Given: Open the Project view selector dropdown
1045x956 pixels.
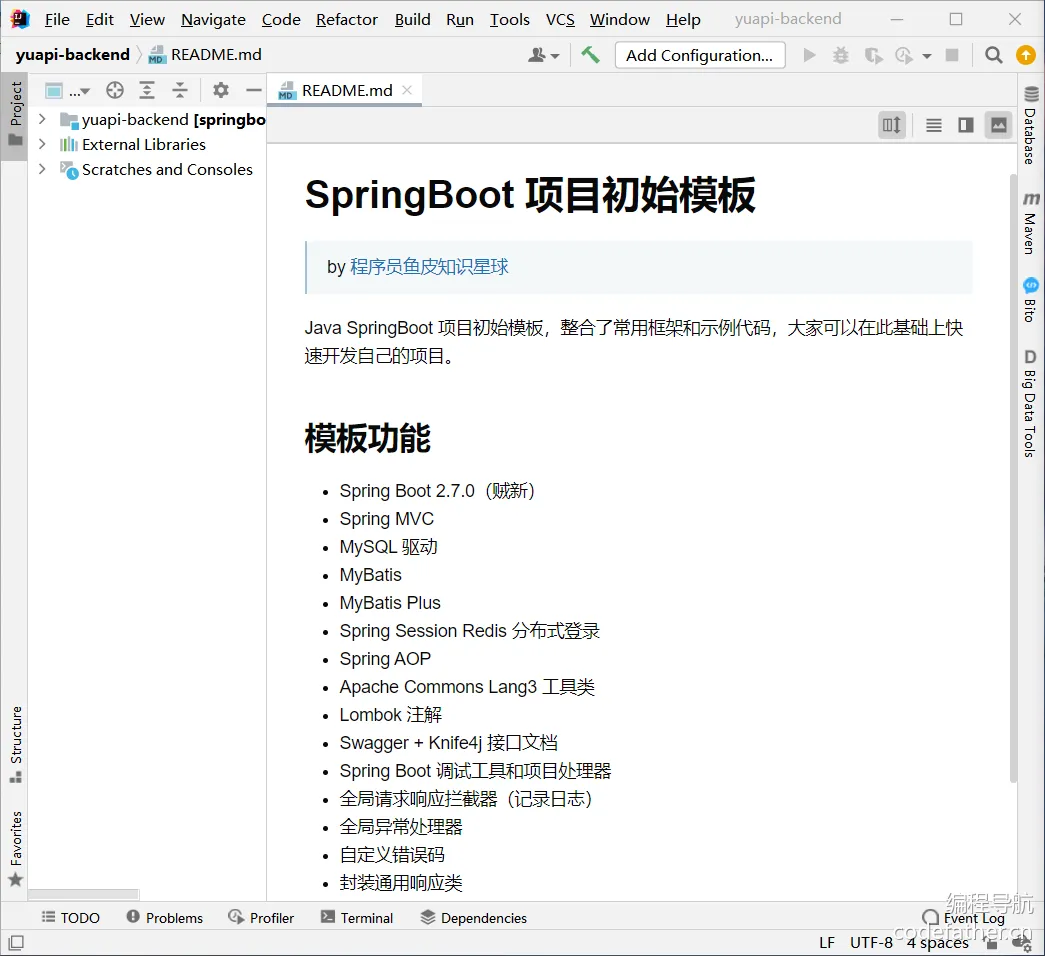Looking at the screenshot, I should (x=67, y=90).
